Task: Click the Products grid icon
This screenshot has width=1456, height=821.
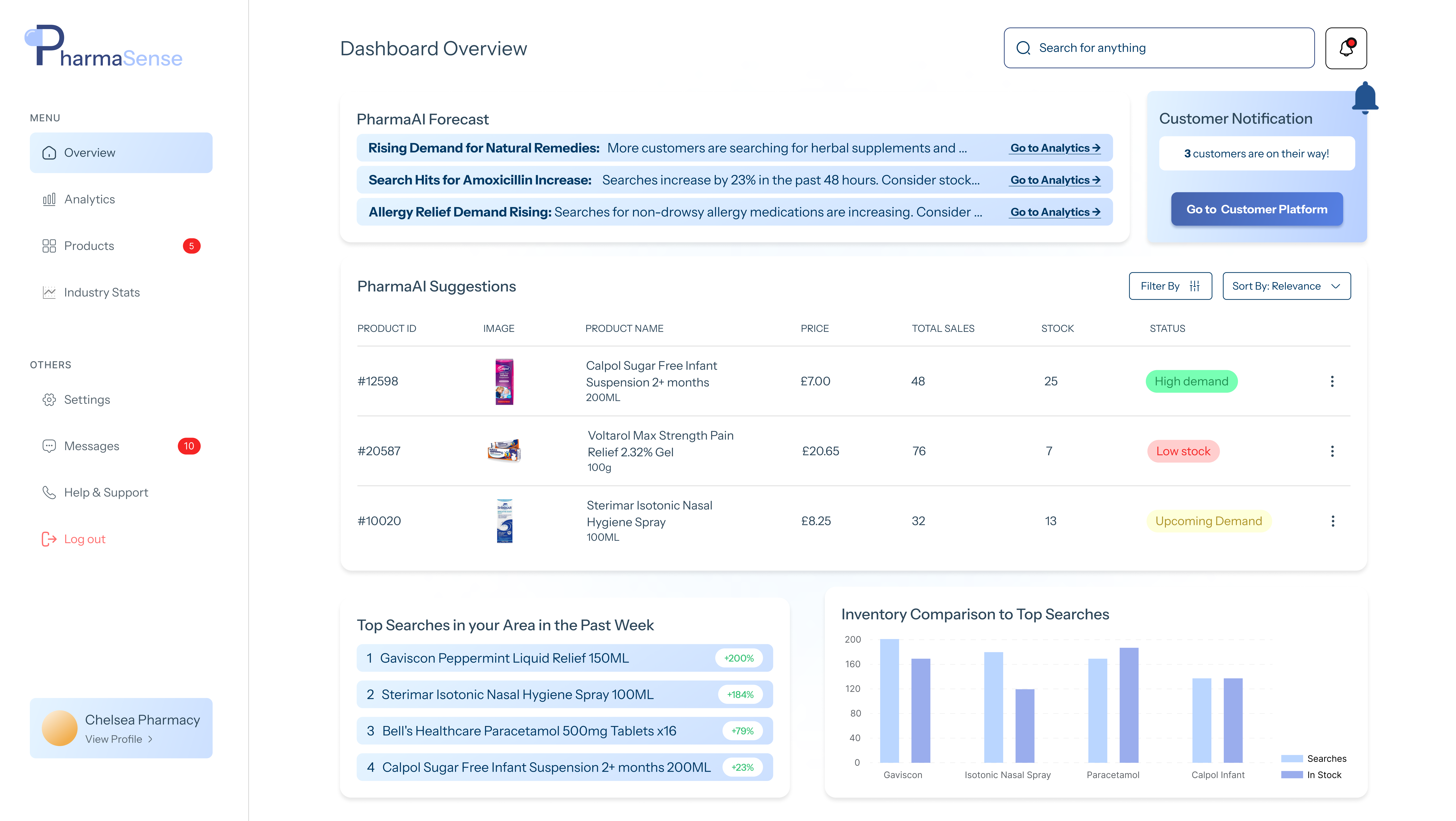Action: [49, 246]
